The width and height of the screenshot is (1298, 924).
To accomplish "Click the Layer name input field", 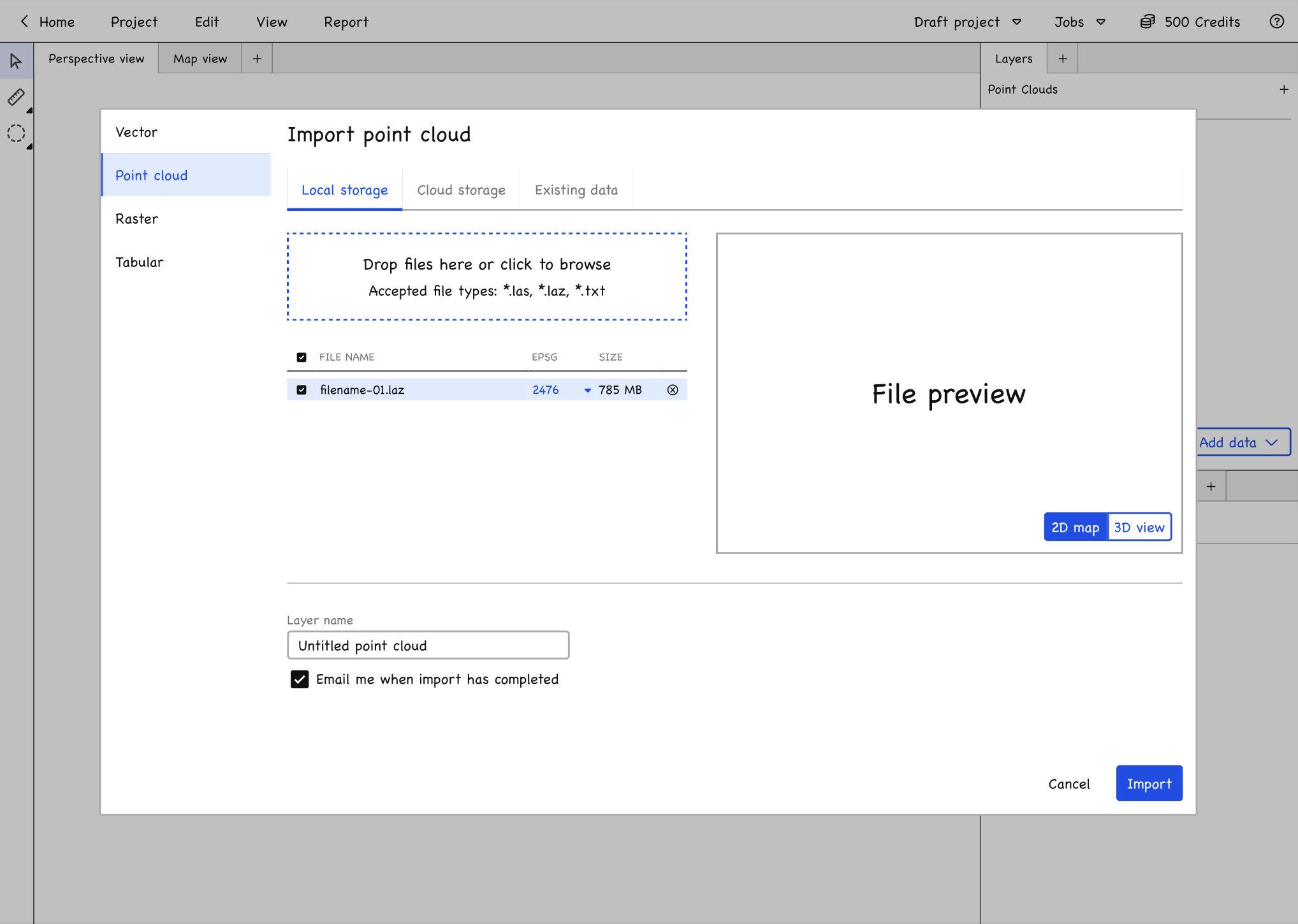I will pyautogui.click(x=428, y=646).
